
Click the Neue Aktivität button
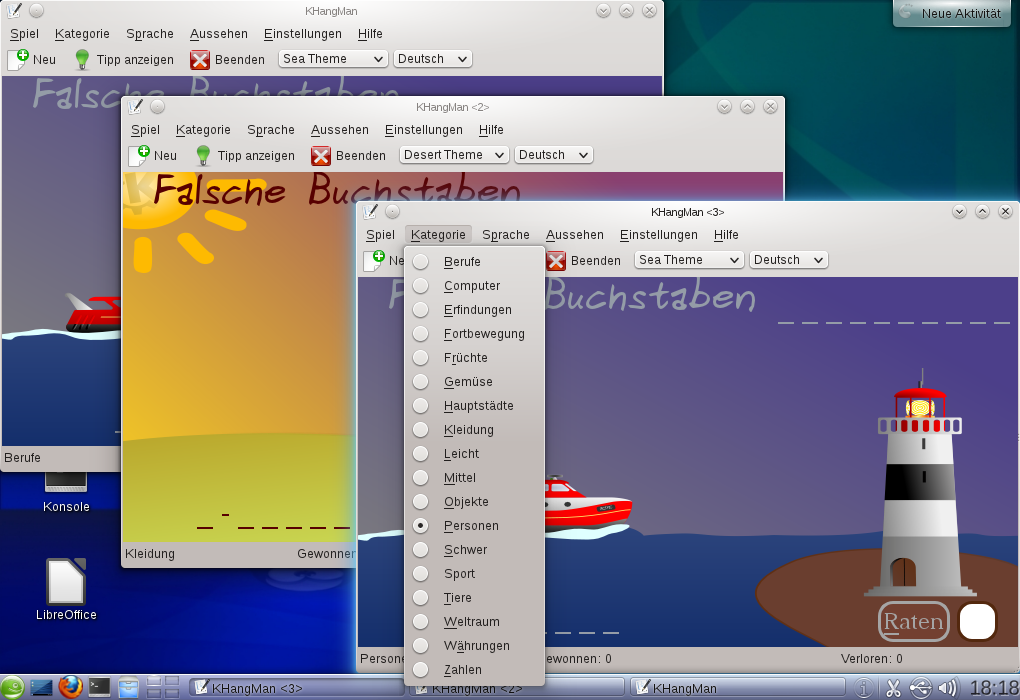coord(950,13)
